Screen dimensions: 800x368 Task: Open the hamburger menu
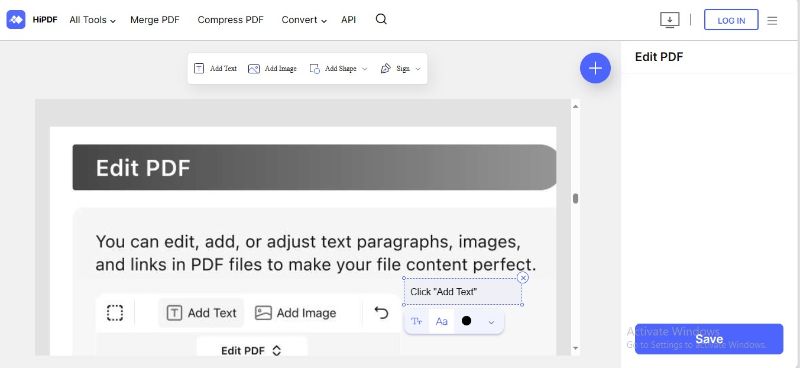coord(772,20)
